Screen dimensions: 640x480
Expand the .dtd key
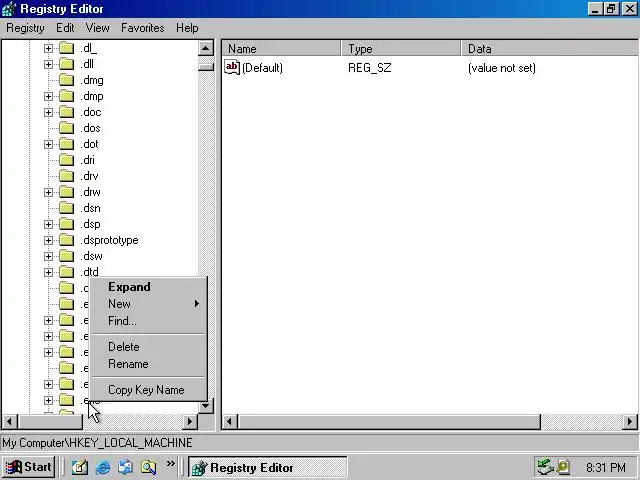[48, 272]
